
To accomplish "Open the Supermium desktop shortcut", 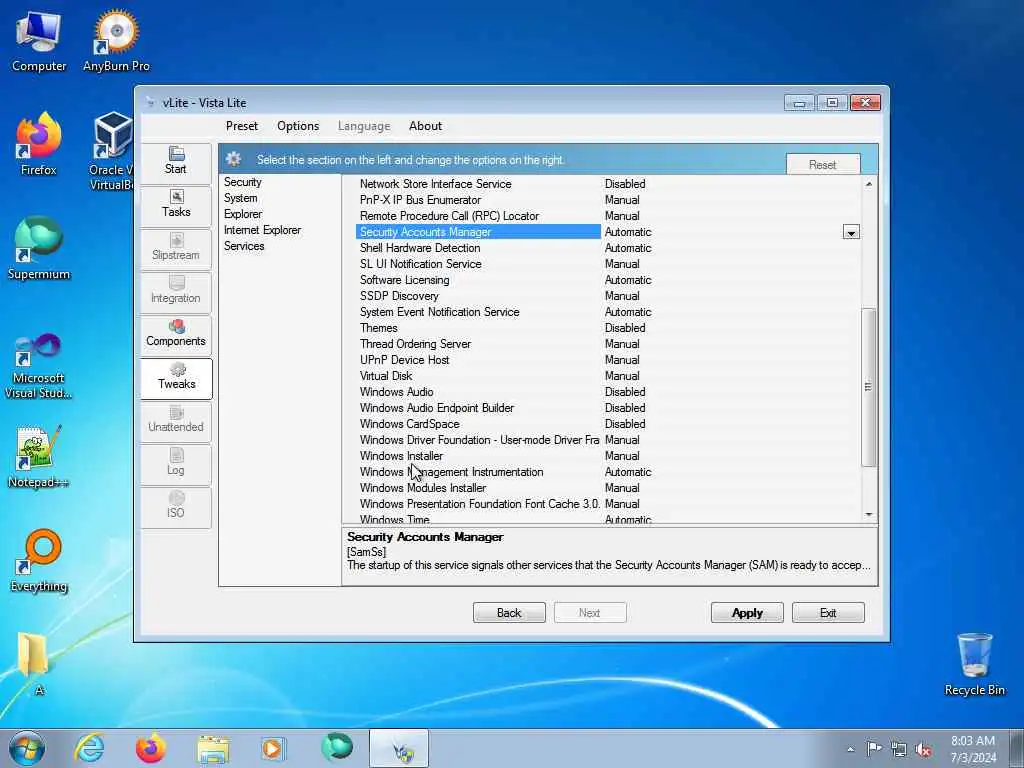I will (x=39, y=249).
